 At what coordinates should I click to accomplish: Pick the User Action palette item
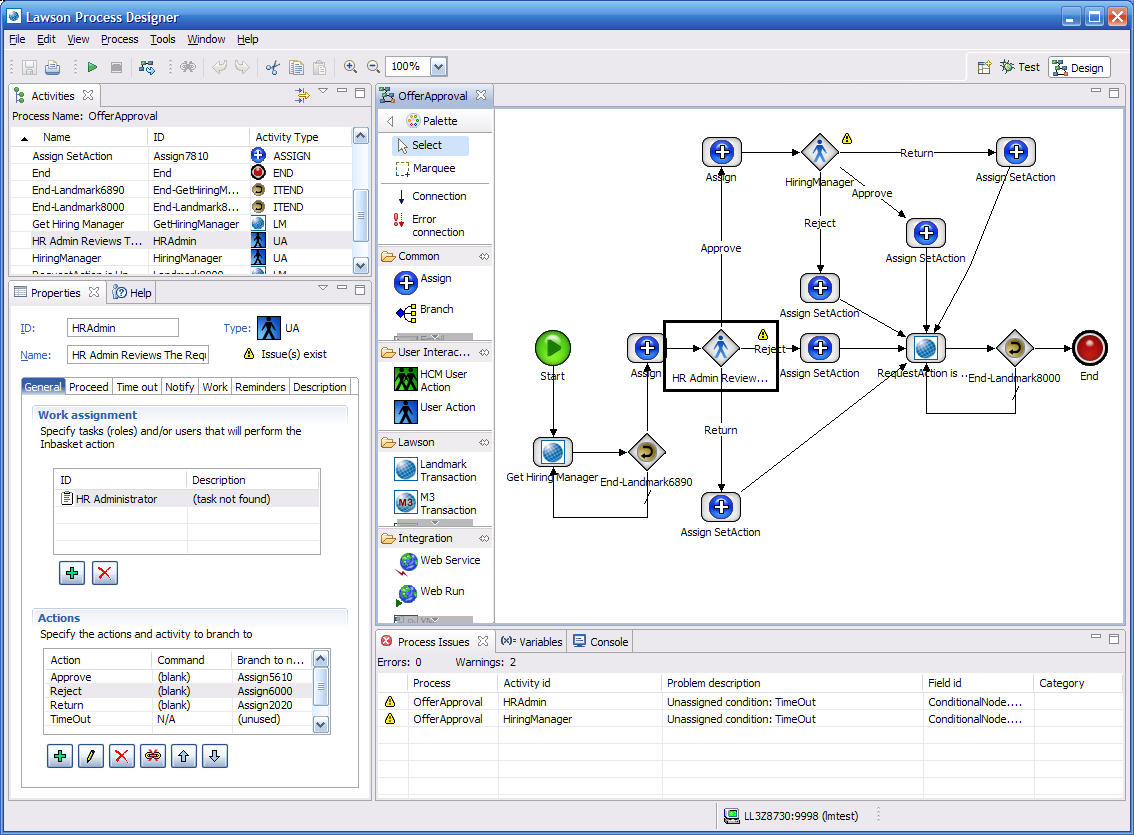435,411
